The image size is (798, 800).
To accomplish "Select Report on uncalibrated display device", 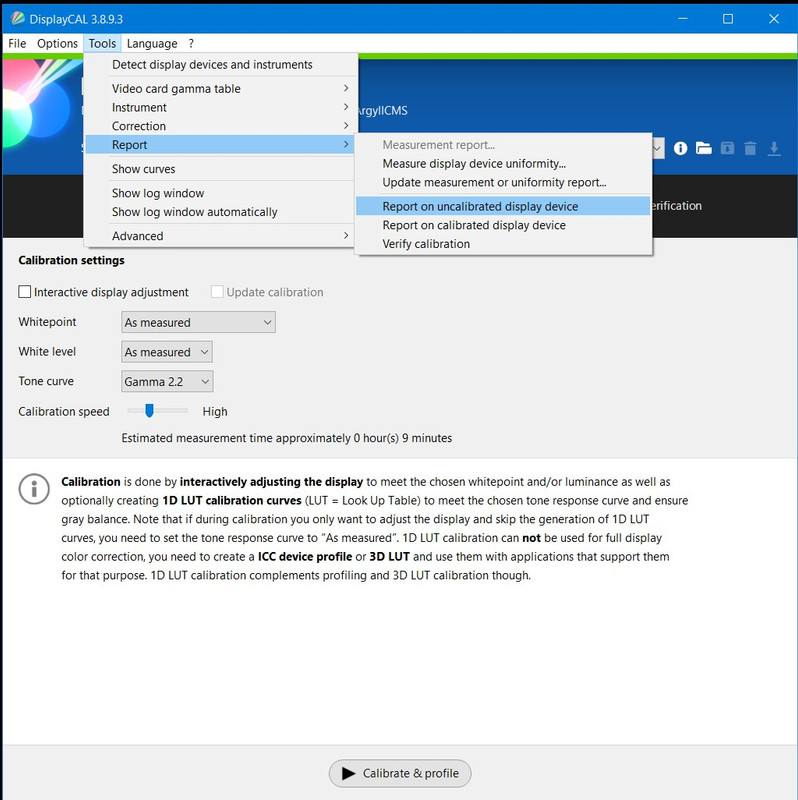I will (x=503, y=206).
